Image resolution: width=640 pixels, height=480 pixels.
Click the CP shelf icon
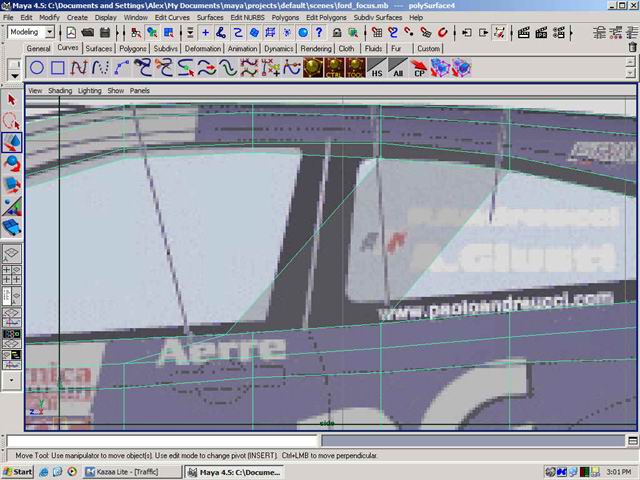point(420,68)
